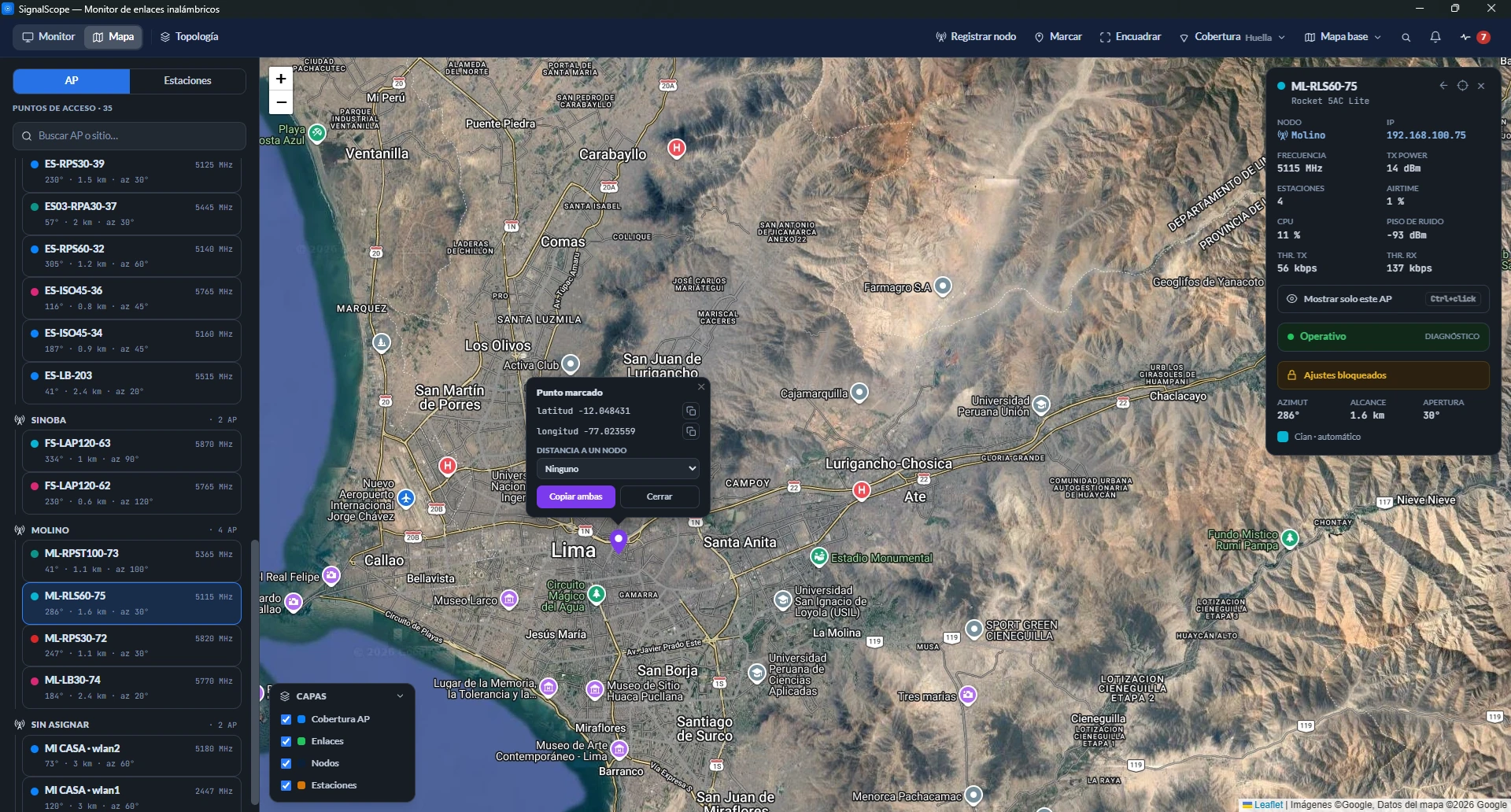Copy the latitud value icon
1511x812 pixels.
point(691,411)
